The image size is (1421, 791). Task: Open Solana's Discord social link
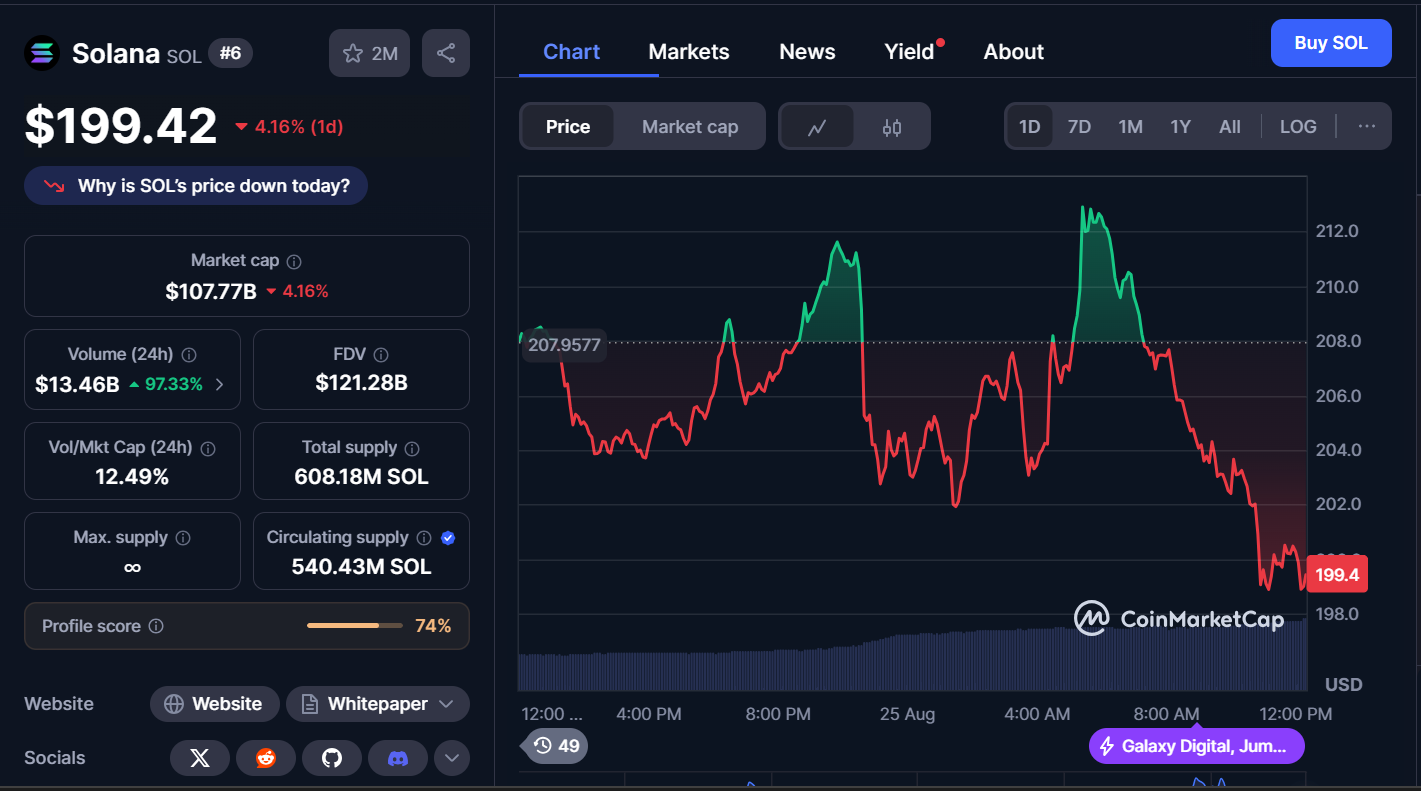coord(398,758)
